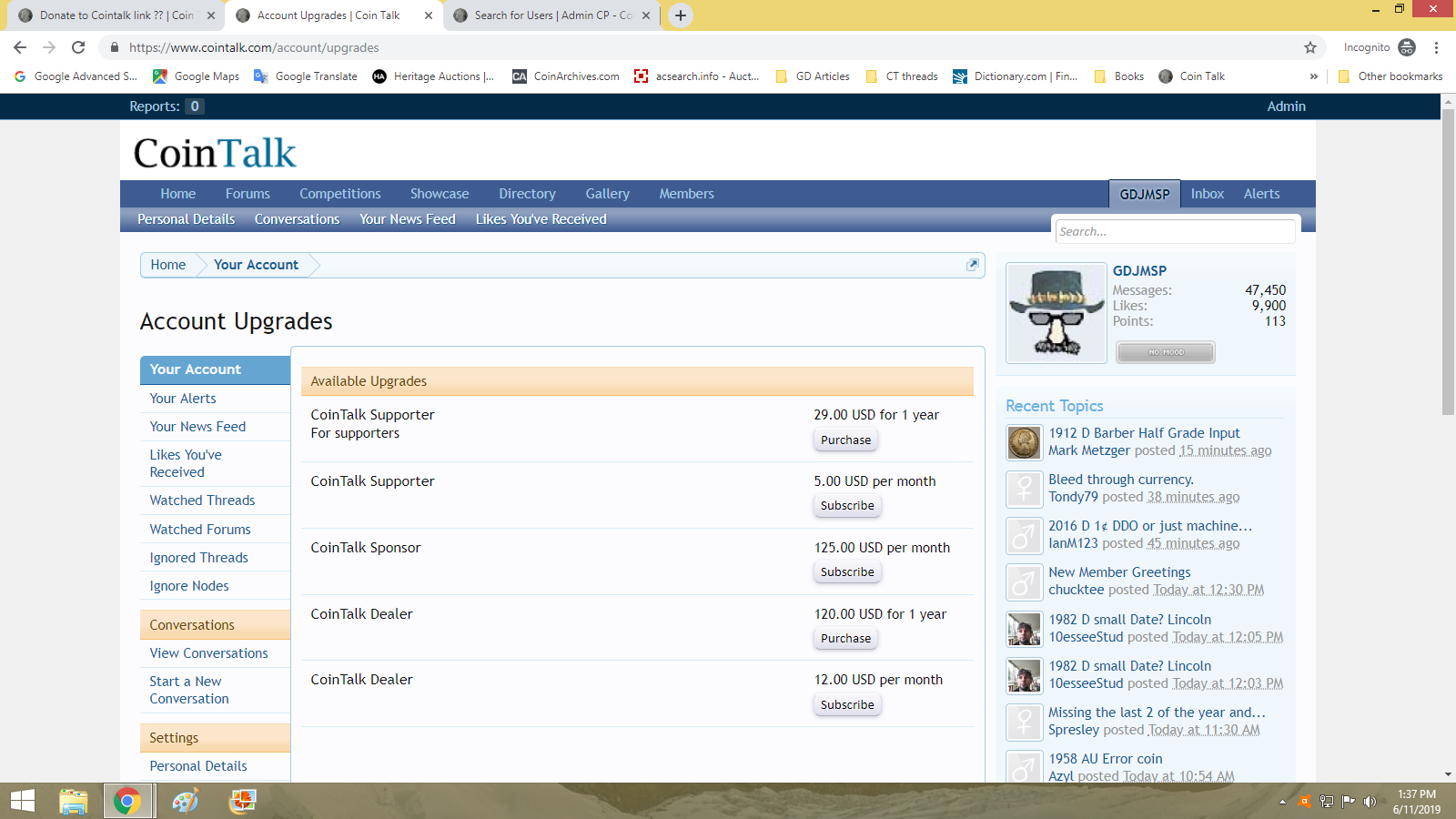This screenshot has height=819, width=1456.
Task: Open the Google Advanced Search bookmark
Action: [x=76, y=76]
